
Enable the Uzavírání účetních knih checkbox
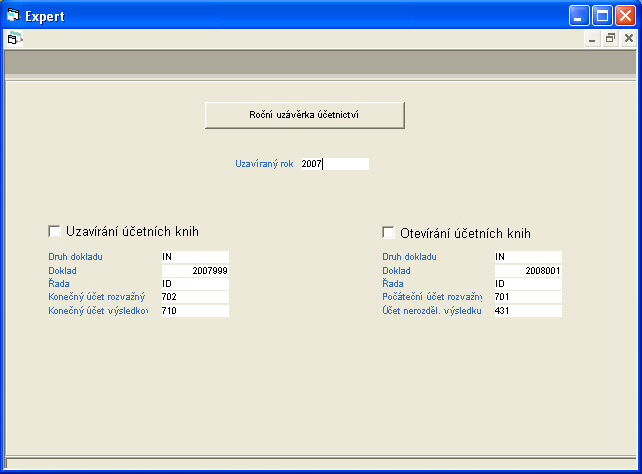click(55, 231)
